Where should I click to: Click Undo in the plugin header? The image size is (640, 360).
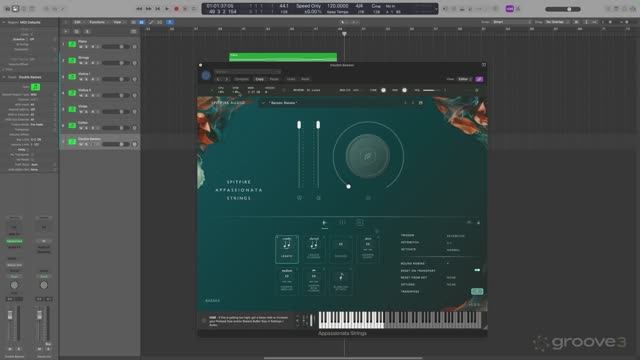[291, 79]
